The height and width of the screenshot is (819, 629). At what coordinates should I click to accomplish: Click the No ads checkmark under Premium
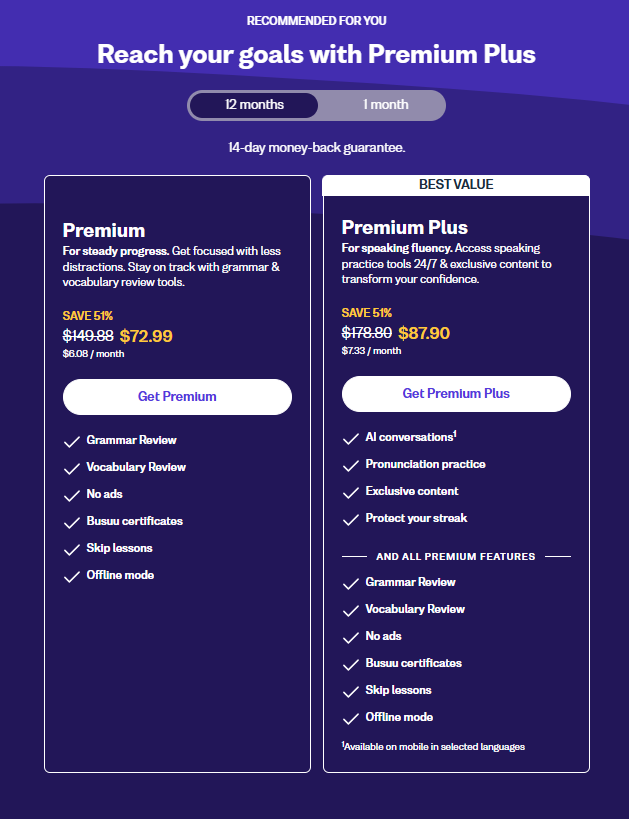click(x=72, y=494)
